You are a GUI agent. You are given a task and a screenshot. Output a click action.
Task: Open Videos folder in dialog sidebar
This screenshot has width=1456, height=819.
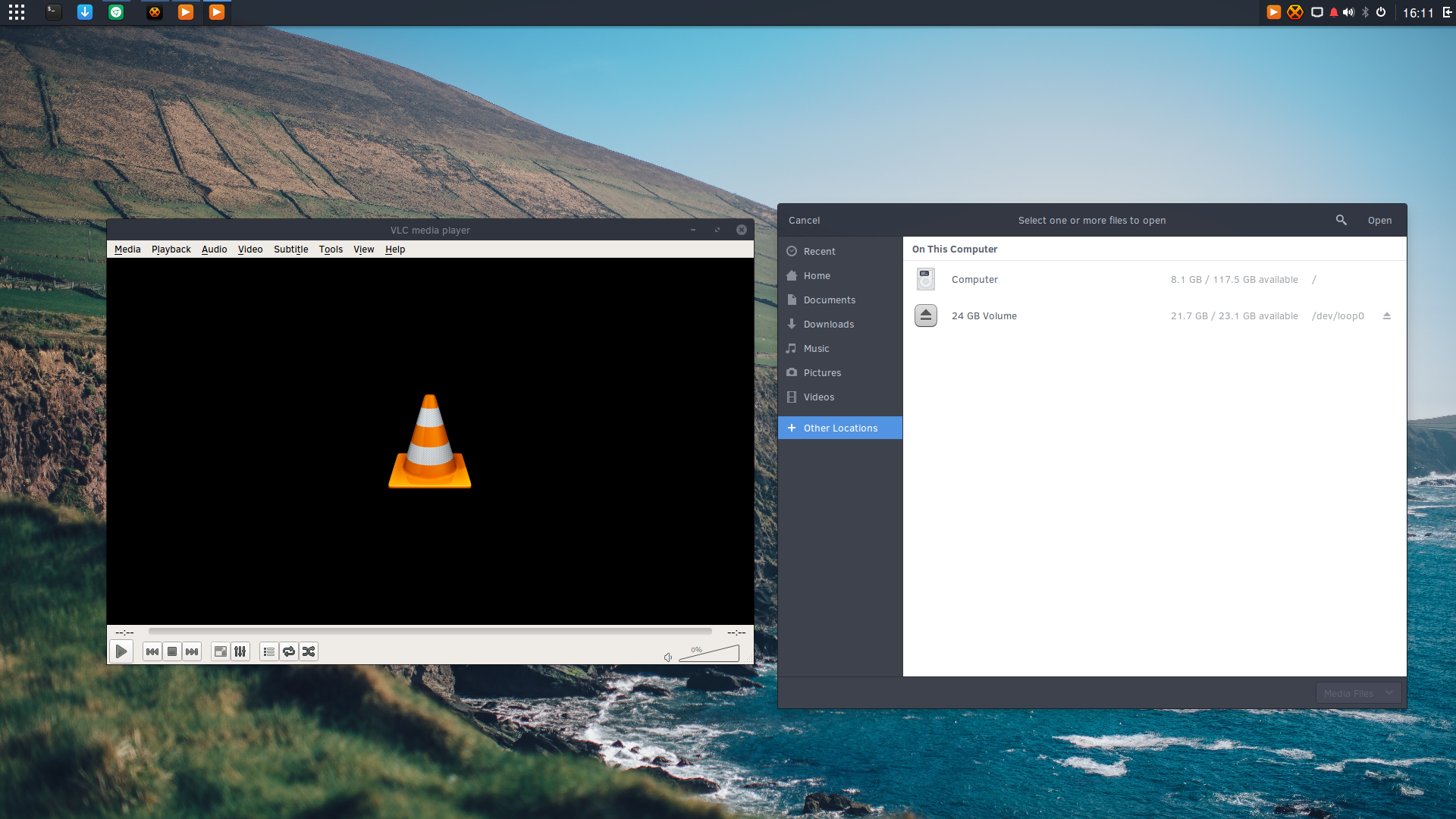840,397
